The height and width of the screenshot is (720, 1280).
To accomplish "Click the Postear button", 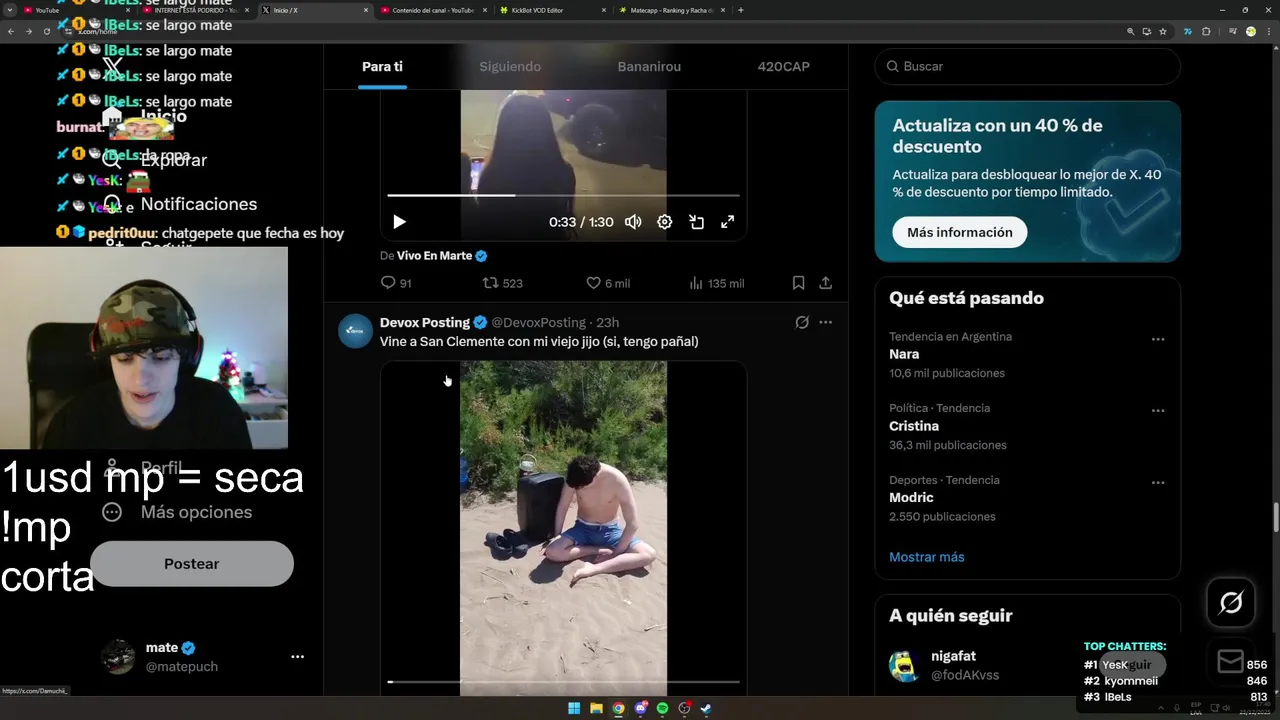I will pos(192,564).
